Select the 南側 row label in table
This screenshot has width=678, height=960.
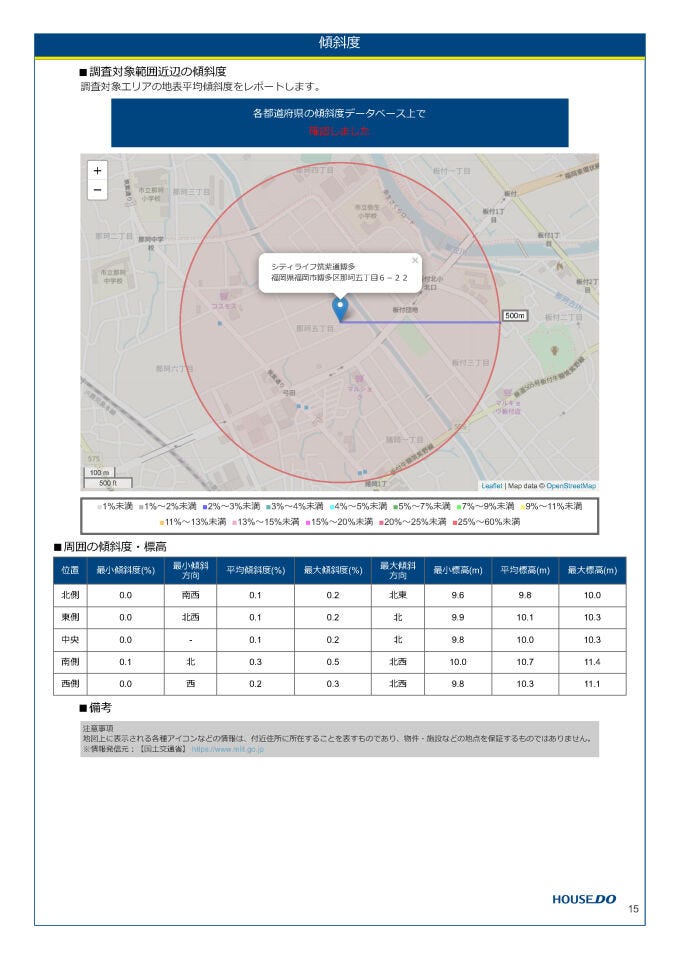point(70,662)
